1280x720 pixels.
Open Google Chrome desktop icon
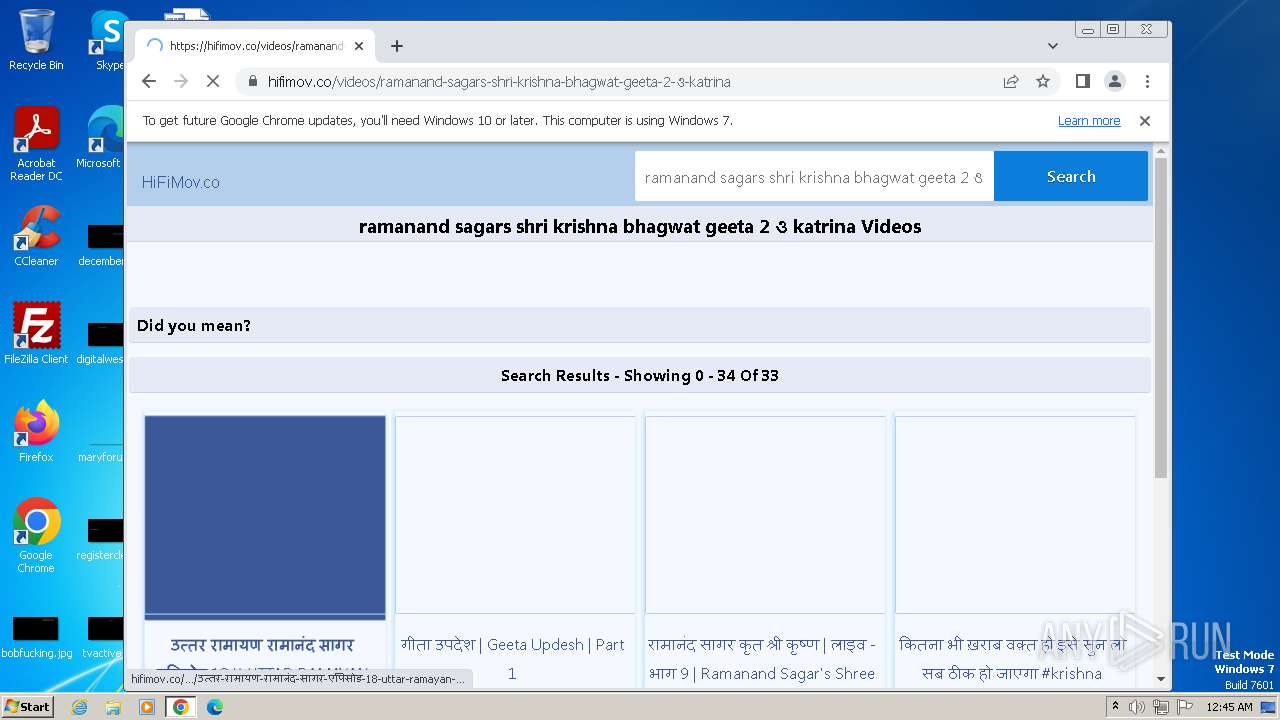(x=36, y=535)
